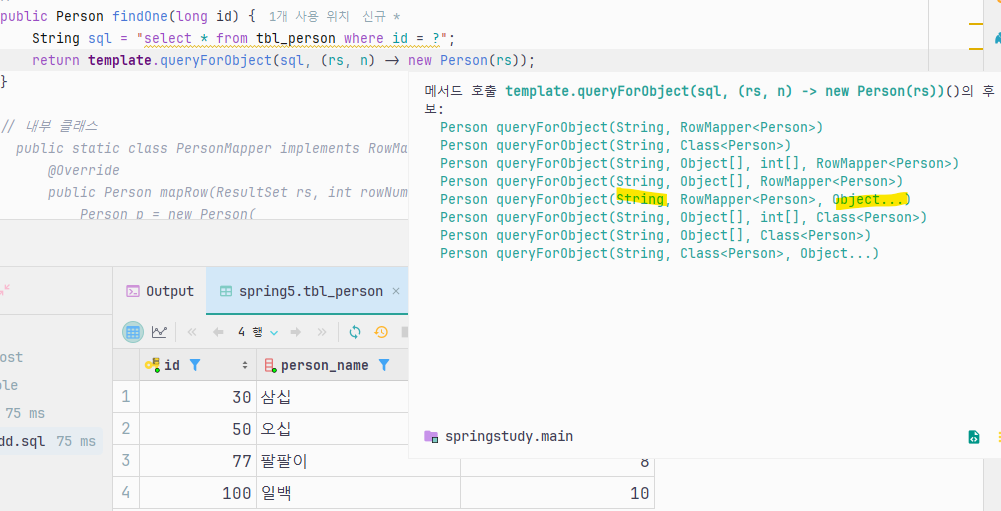Select the cell with id 100
Screen dimensions: 1001x511
coord(198,492)
